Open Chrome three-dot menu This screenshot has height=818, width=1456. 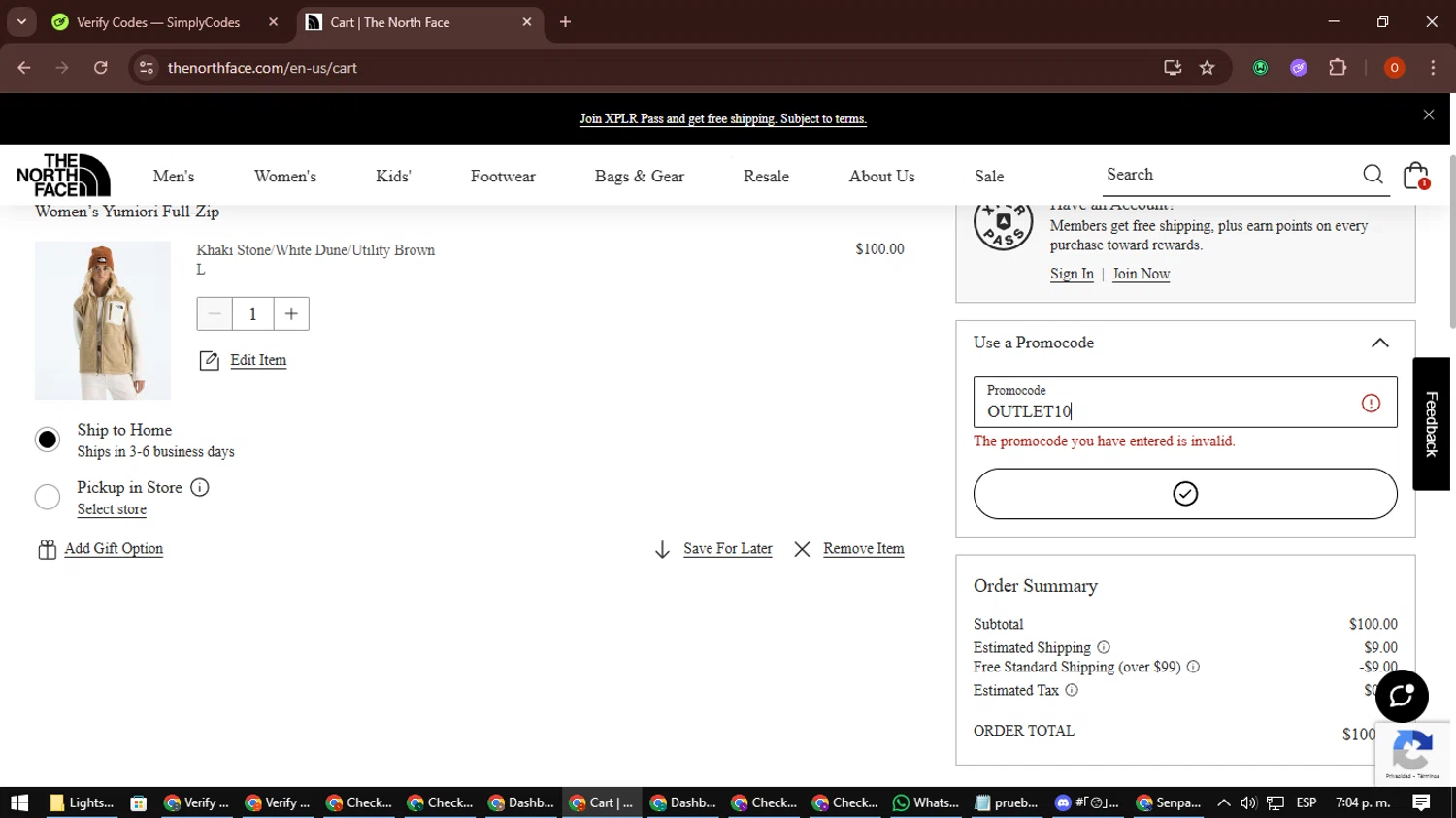pos(1433,68)
